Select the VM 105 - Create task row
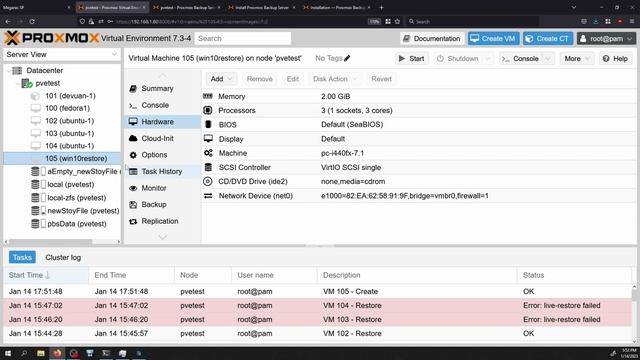640x360 pixels. 318,291
